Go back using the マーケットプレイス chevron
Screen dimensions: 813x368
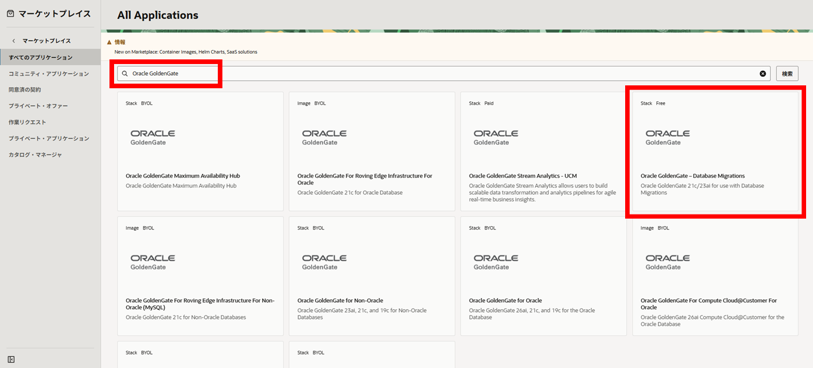13,40
